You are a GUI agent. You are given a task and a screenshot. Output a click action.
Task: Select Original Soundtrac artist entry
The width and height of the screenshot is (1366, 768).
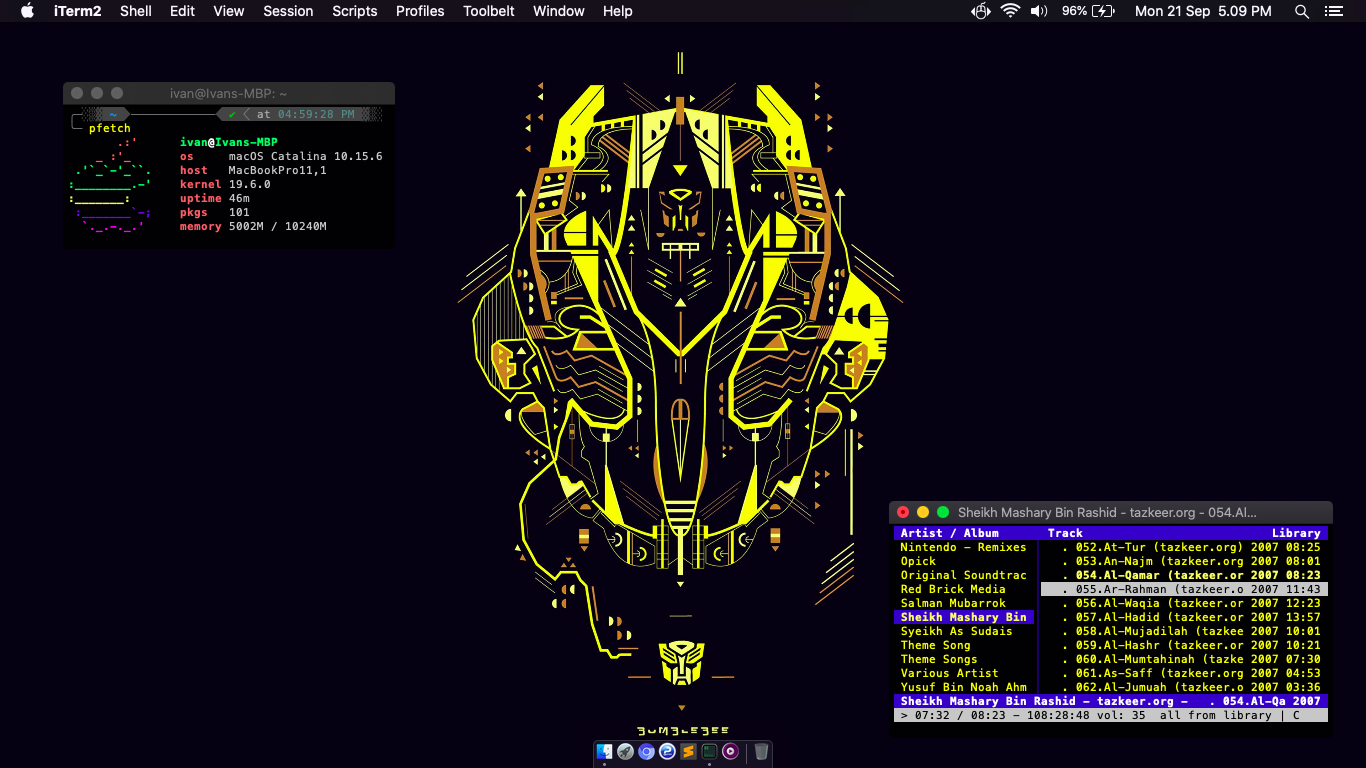pos(963,575)
